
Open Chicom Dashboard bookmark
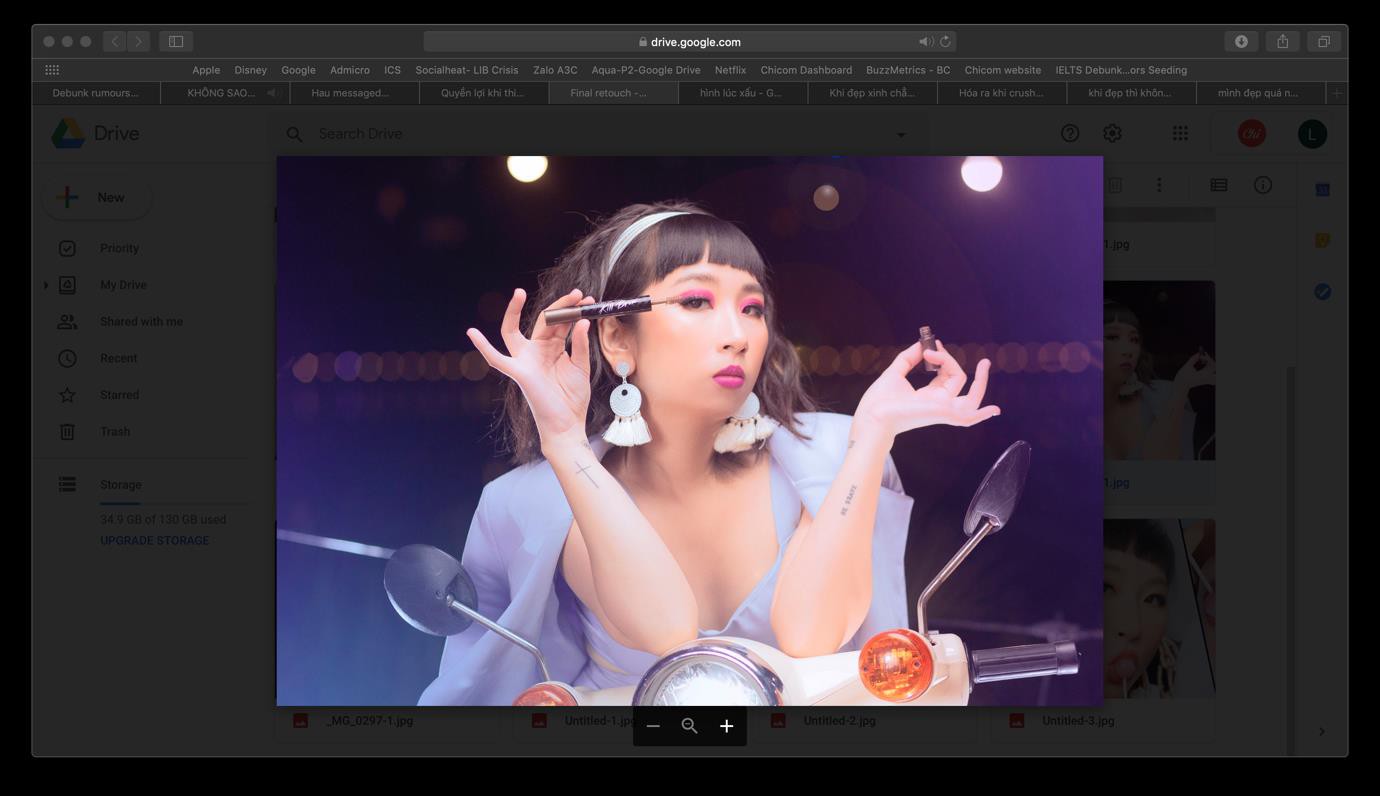point(806,70)
